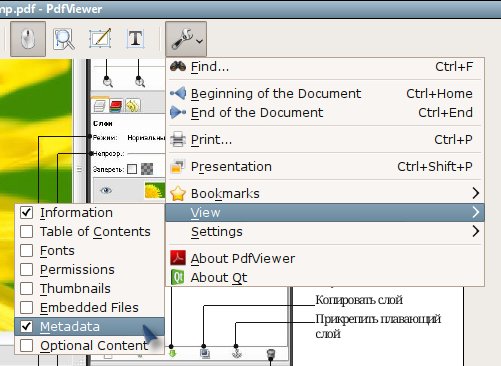Click the red channels tab icon in document image
This screenshot has width=501, height=366.
116,106
